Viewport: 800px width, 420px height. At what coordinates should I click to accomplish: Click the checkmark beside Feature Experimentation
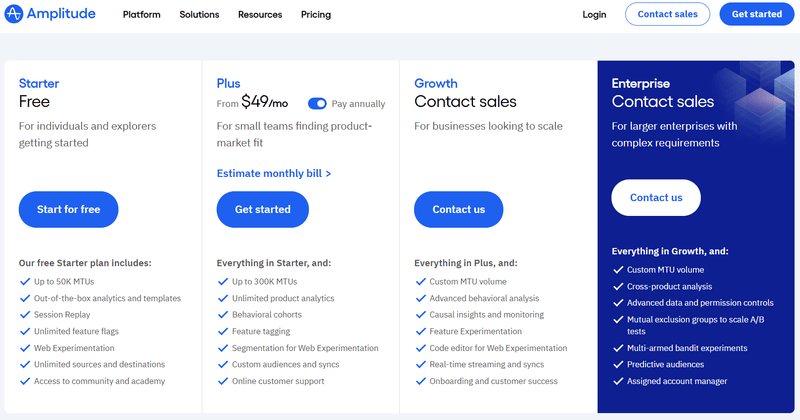pyautogui.click(x=419, y=332)
